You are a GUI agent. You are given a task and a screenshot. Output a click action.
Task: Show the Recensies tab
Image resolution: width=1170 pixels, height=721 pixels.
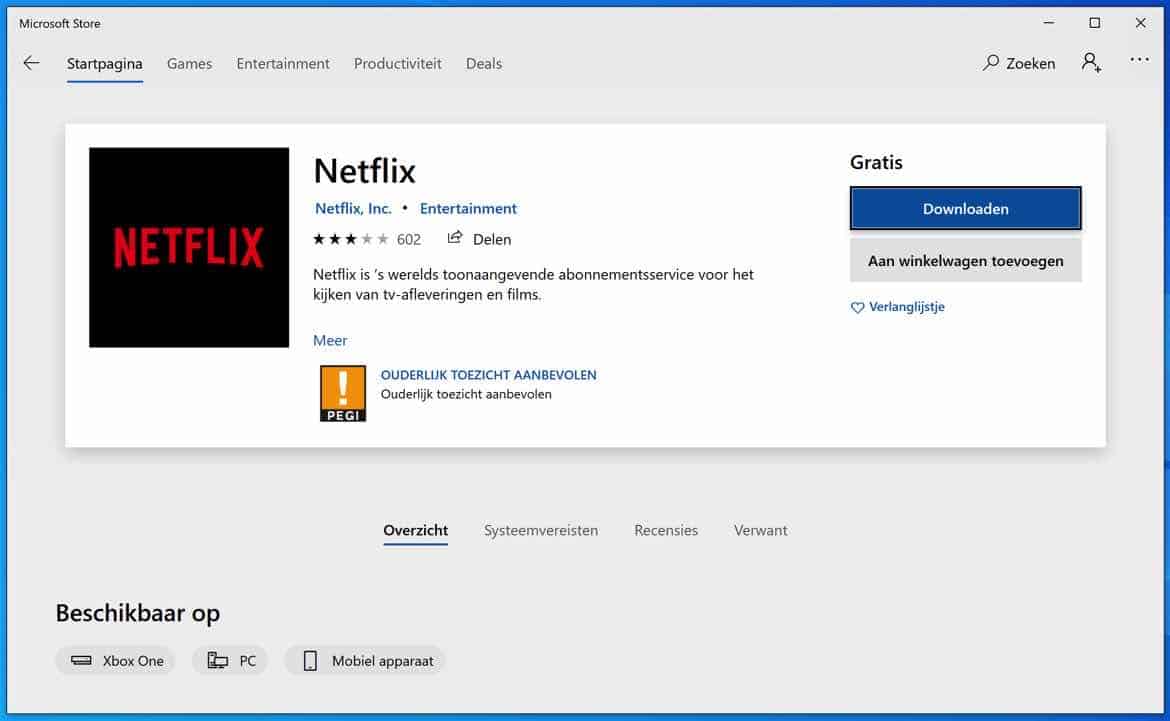coord(666,530)
